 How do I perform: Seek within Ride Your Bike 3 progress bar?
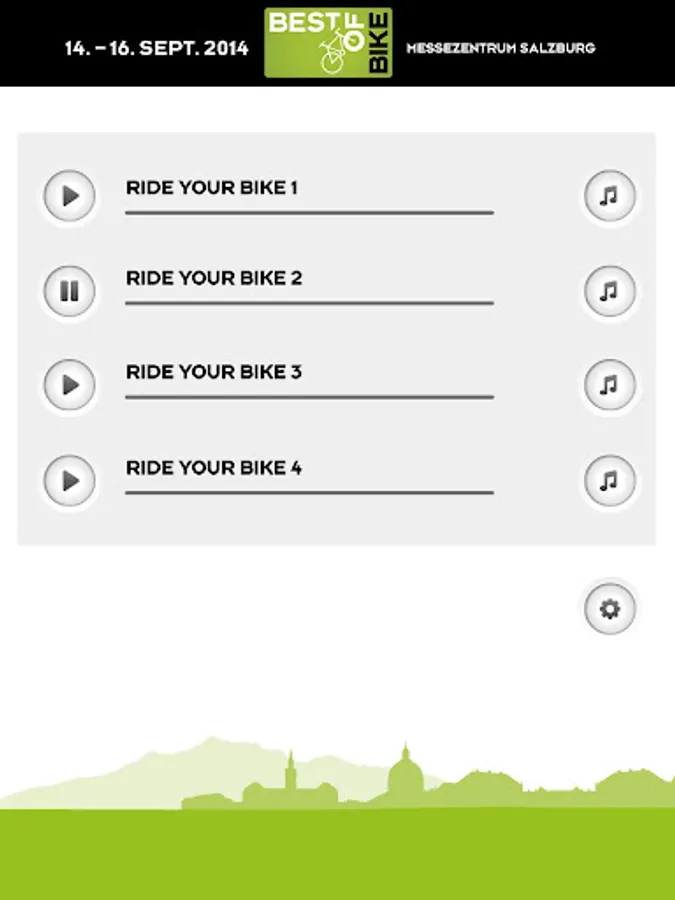pyautogui.click(x=309, y=397)
